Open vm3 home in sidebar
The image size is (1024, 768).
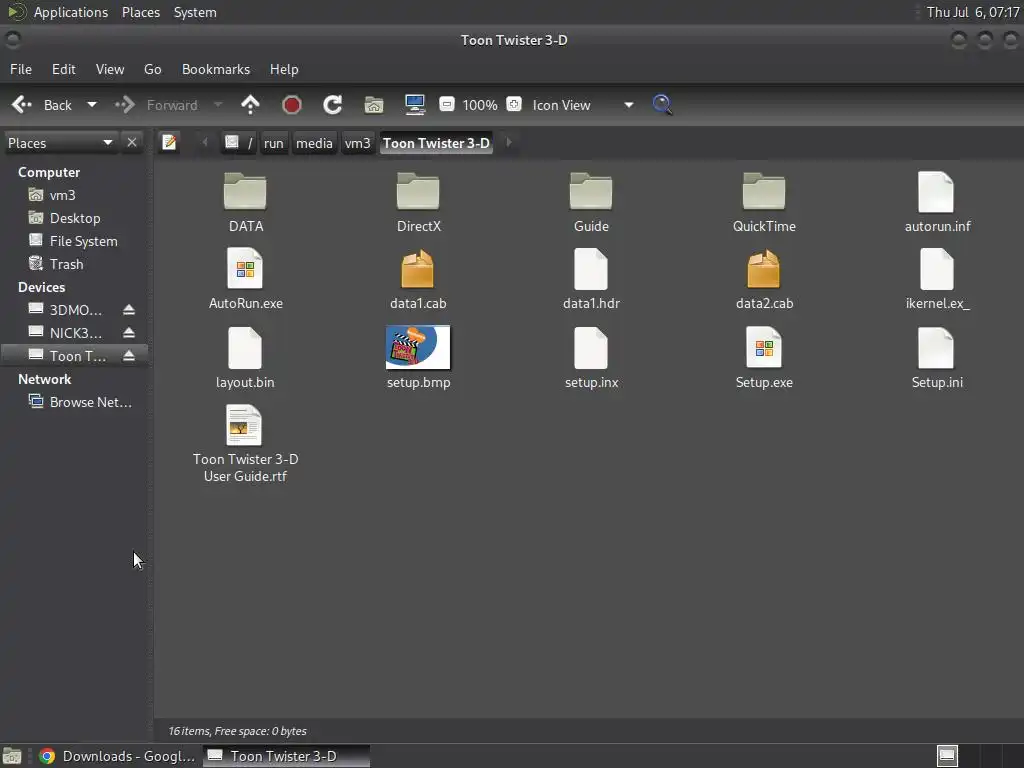click(74, 195)
